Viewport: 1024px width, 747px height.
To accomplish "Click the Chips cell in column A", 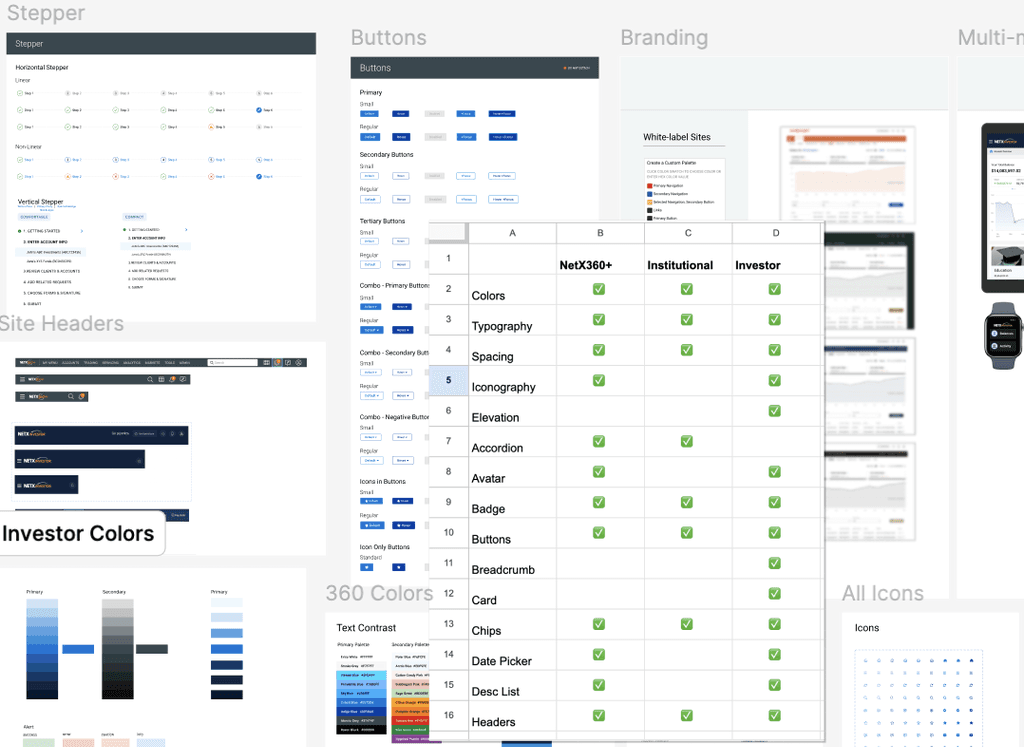I will coord(513,625).
